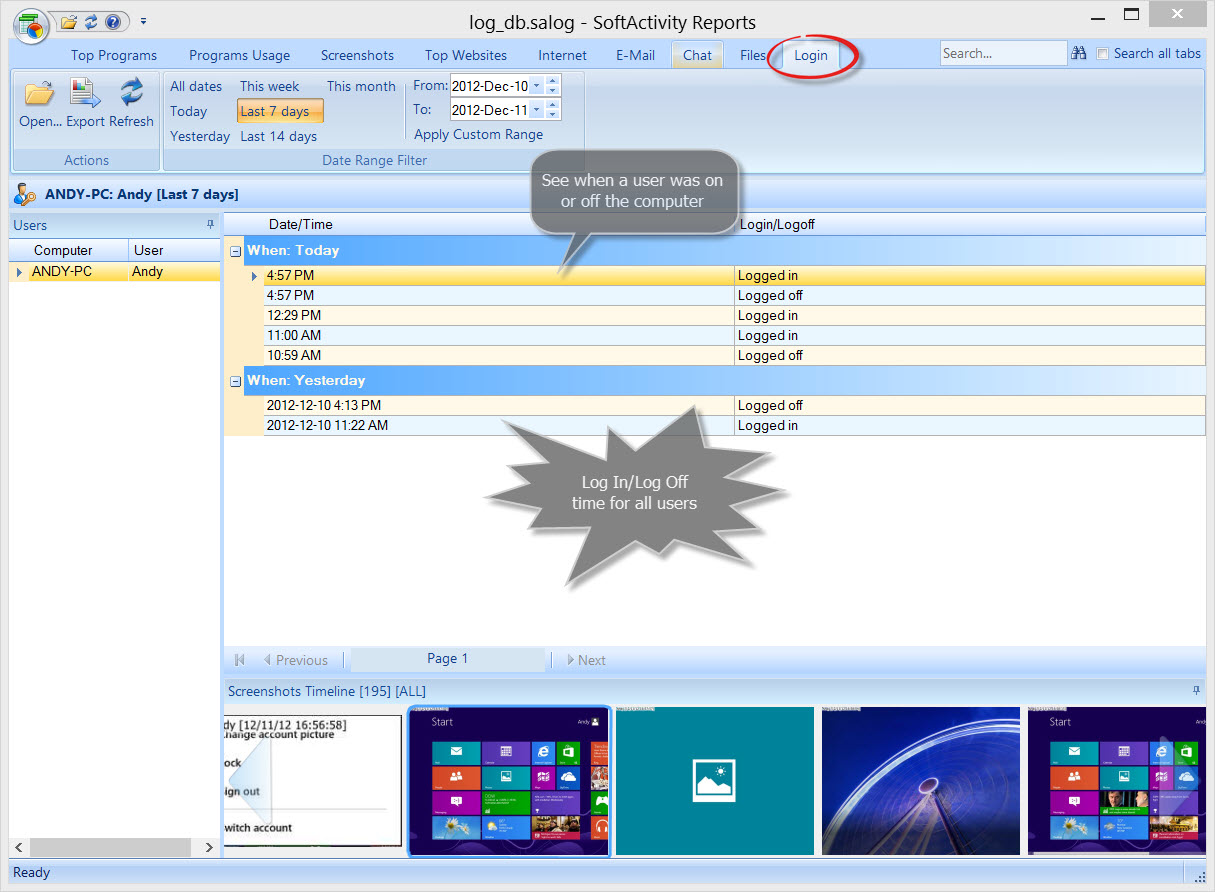
Task: Click the To date field
Action: click(x=490, y=110)
